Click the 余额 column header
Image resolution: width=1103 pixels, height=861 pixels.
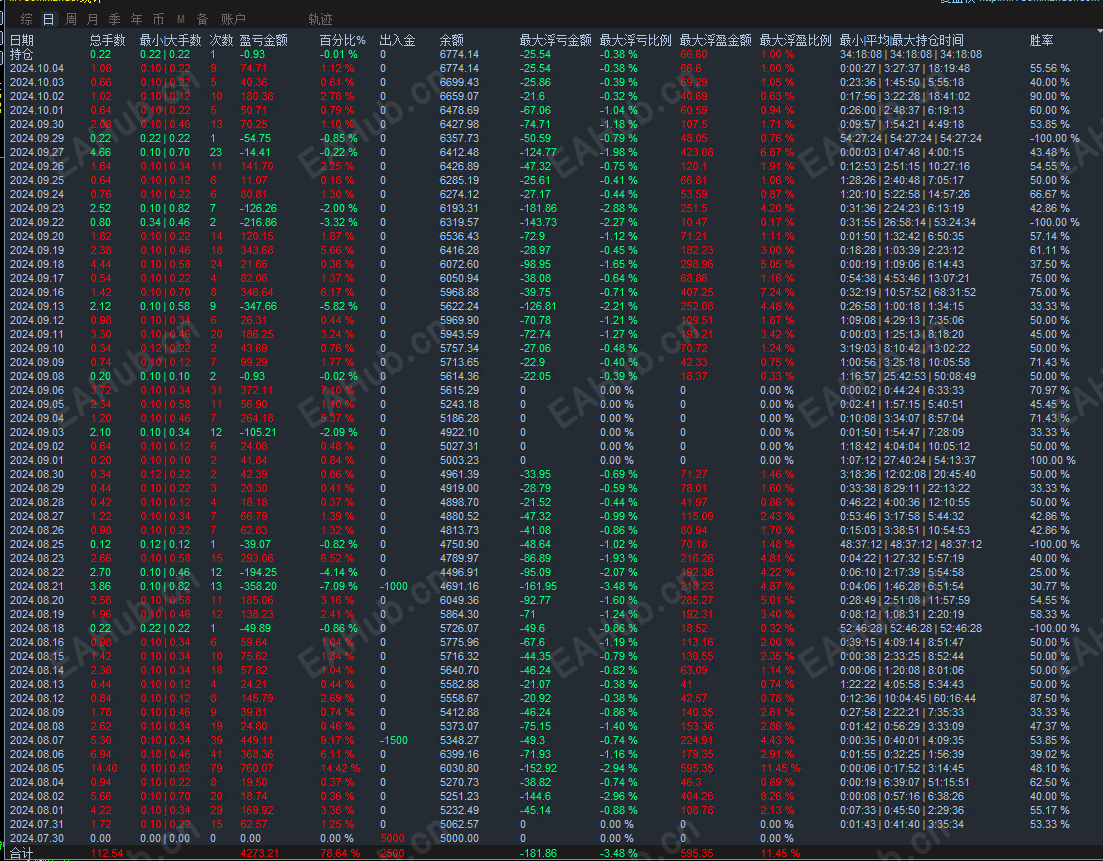(x=452, y=40)
